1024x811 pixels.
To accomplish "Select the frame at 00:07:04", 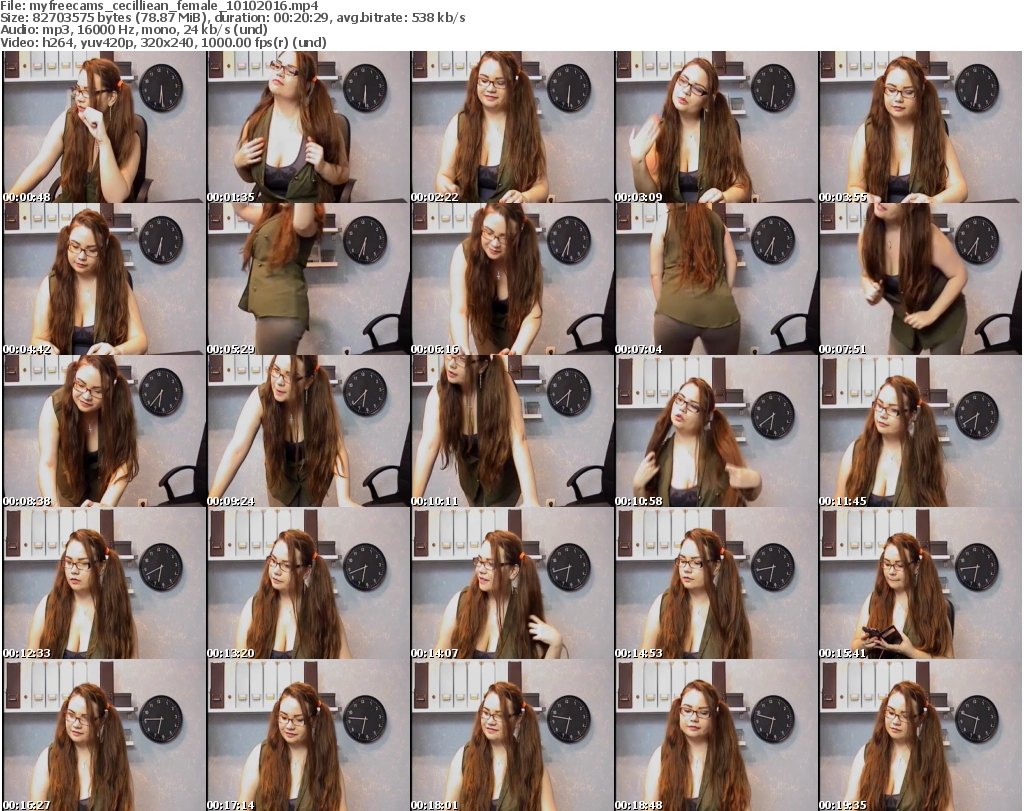I will pyautogui.click(x=716, y=279).
